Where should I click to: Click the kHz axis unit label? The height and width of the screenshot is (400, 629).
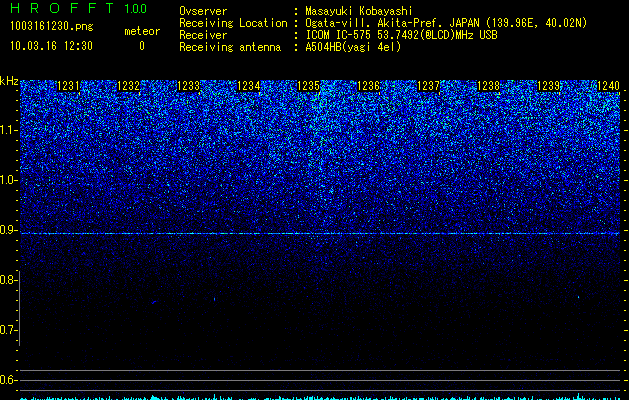[x=9, y=81]
